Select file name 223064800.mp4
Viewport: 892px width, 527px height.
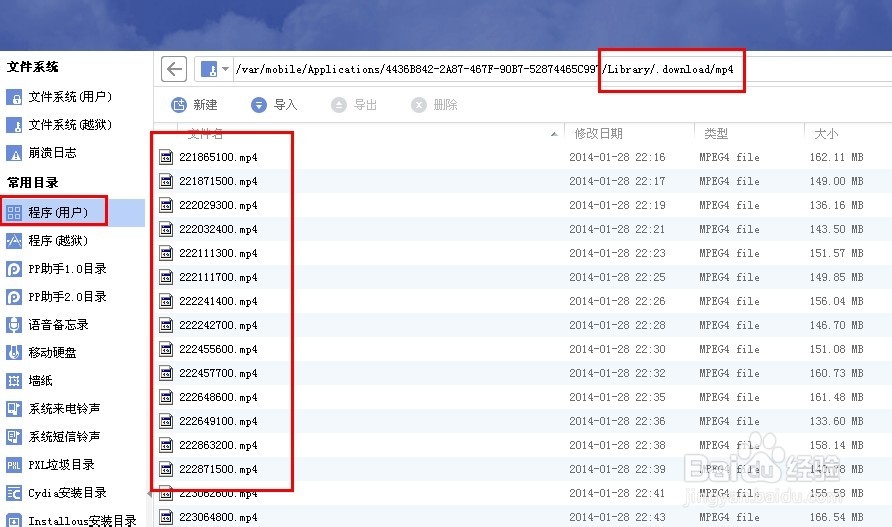pyautogui.click(x=218, y=517)
